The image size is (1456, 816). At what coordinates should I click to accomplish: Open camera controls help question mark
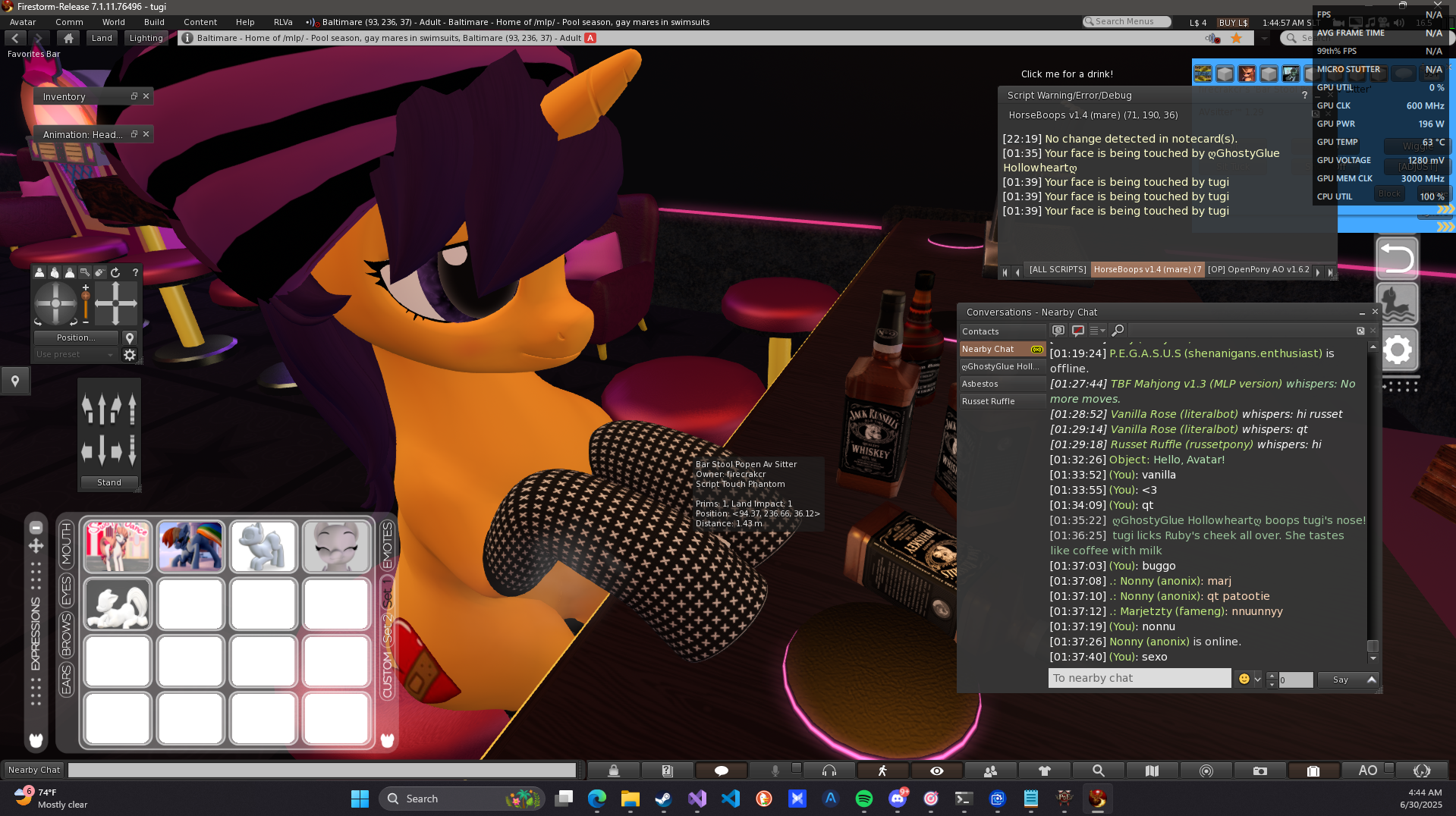point(135,272)
